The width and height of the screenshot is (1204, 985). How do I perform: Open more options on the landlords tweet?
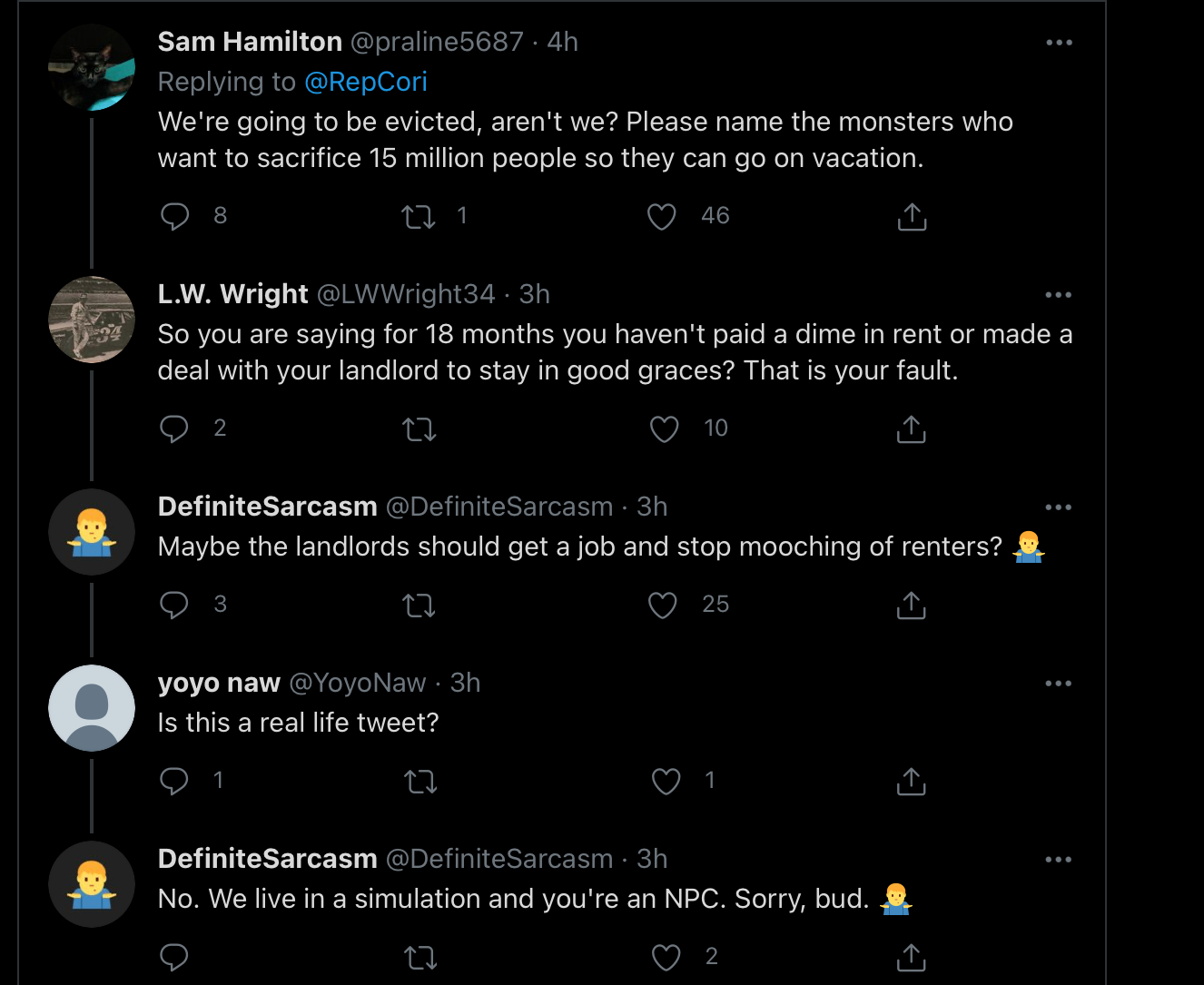(x=1059, y=507)
